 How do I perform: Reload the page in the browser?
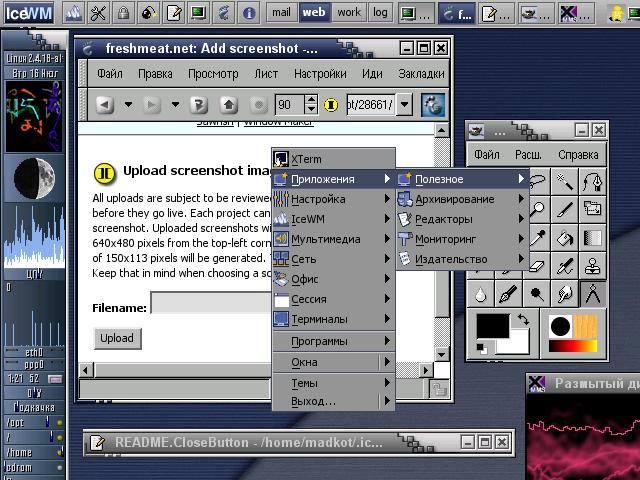[x=199, y=105]
